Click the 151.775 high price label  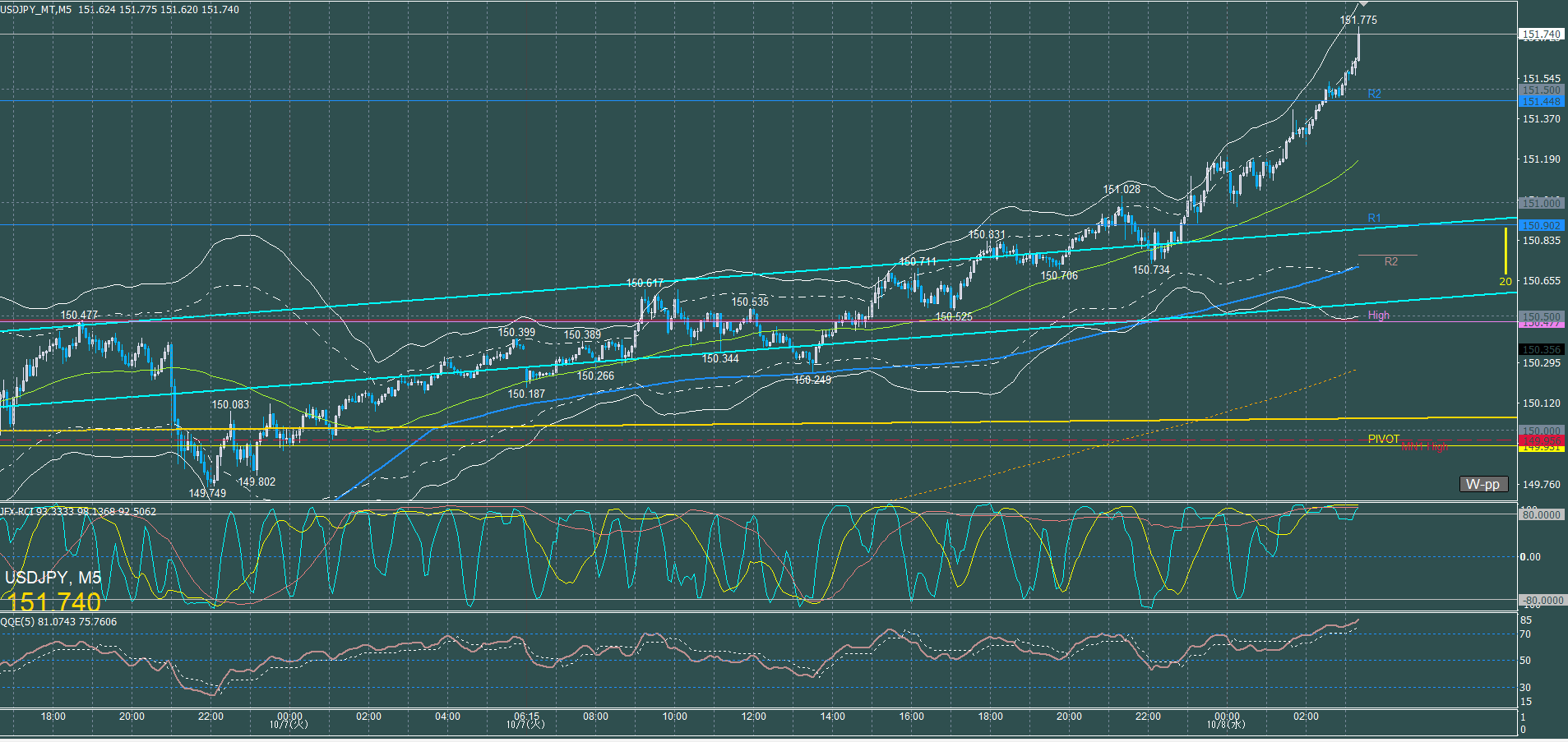click(x=1358, y=20)
